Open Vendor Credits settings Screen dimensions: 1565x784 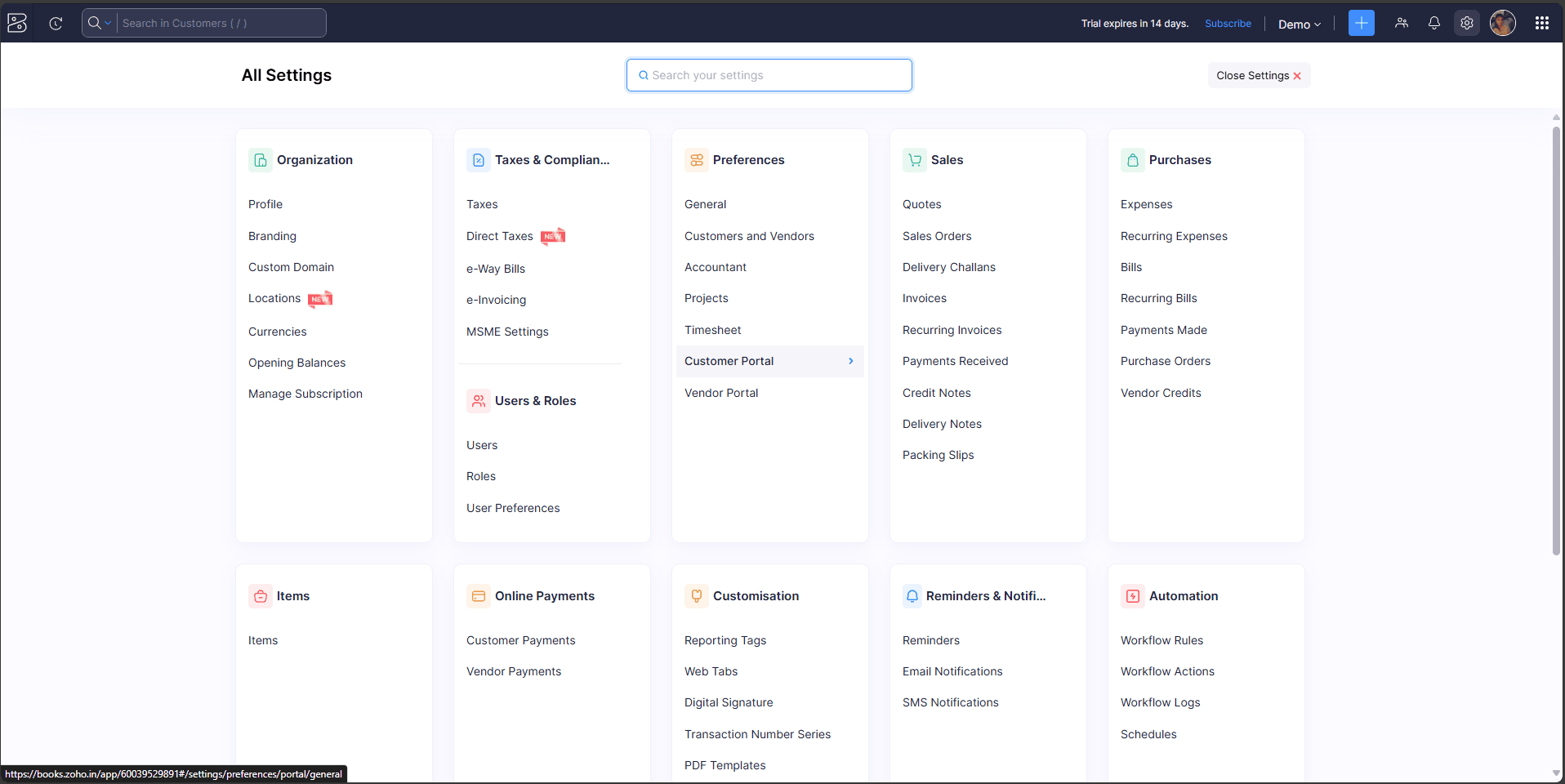[1161, 393]
